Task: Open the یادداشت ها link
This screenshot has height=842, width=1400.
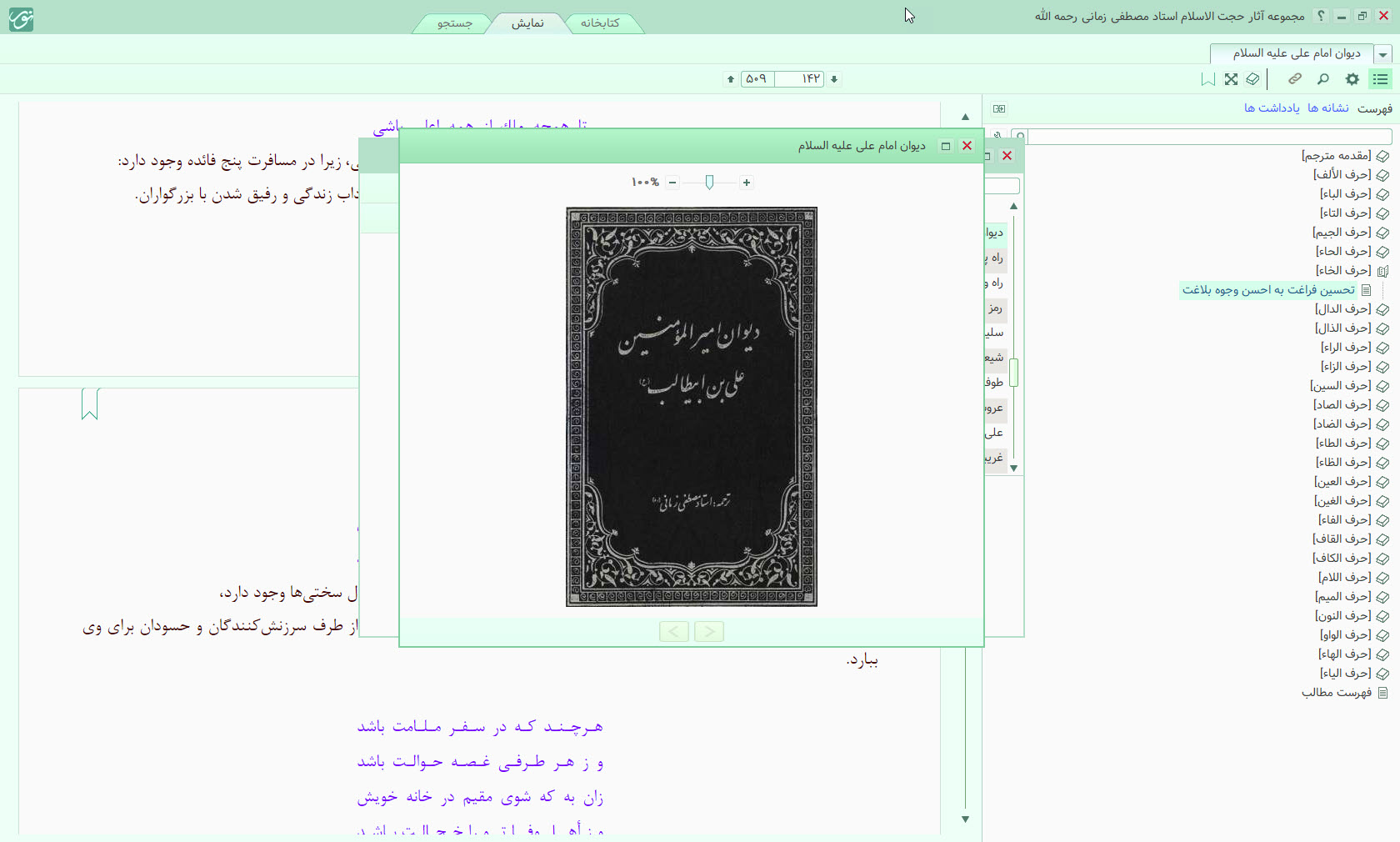Action: pos(1272,108)
